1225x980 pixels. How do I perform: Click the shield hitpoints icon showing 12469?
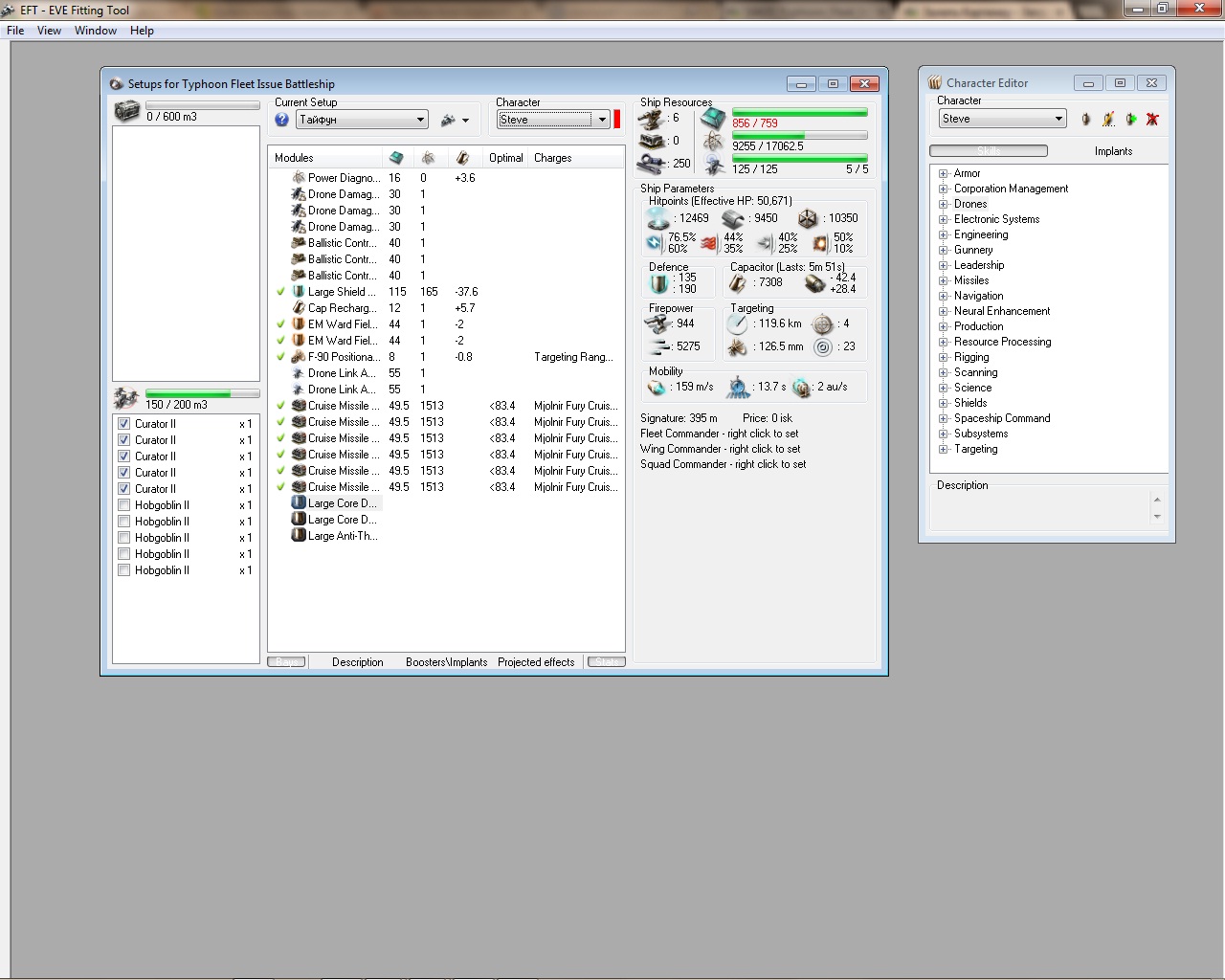pyautogui.click(x=658, y=218)
